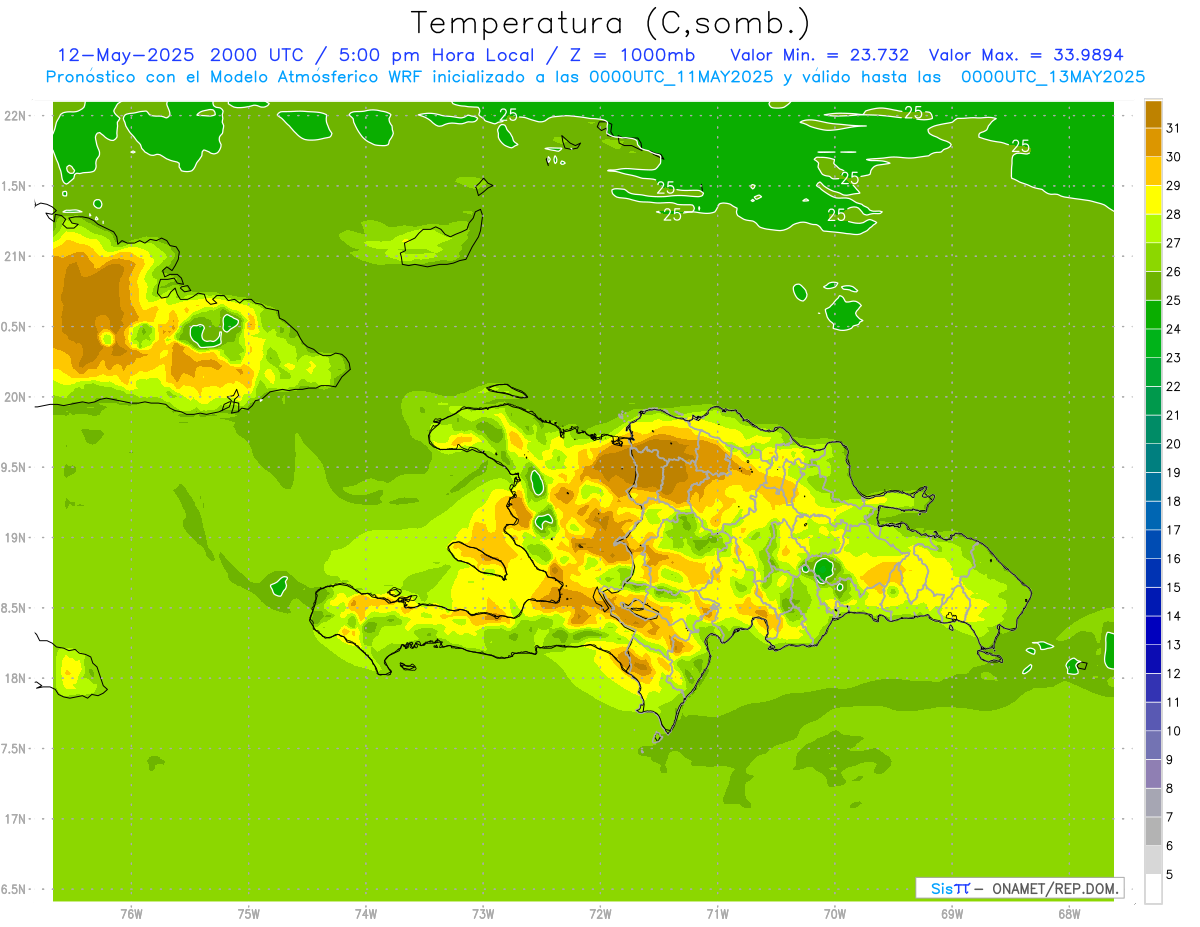Click legend swatch between 19 and 20
Image resolution: width=1200 pixels, height=927 pixels.
coord(1153,459)
